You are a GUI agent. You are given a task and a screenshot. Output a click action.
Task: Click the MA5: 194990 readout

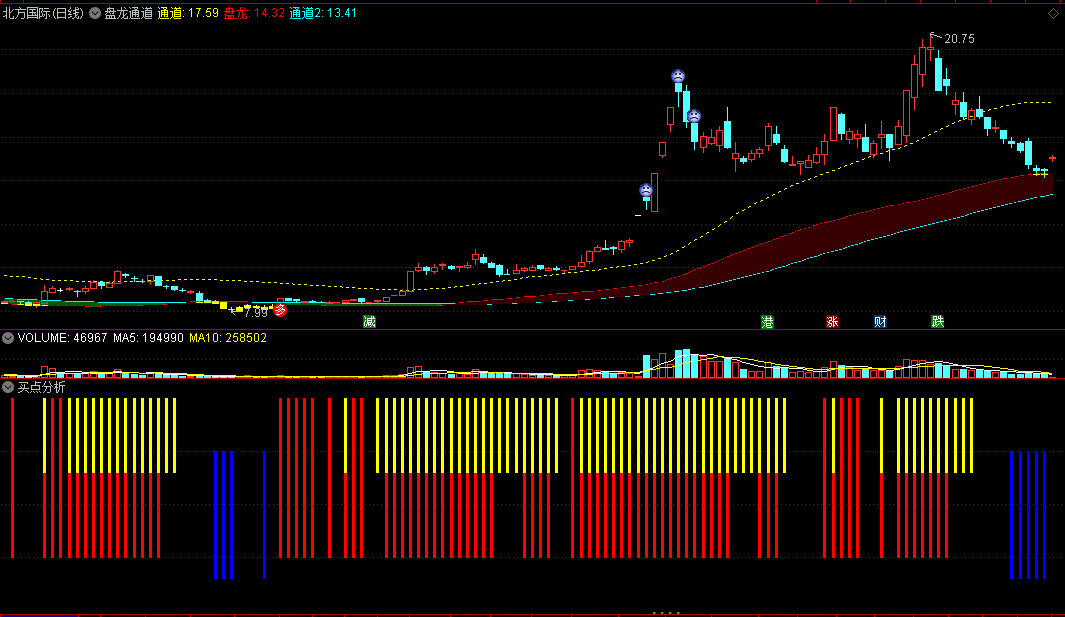(148, 338)
